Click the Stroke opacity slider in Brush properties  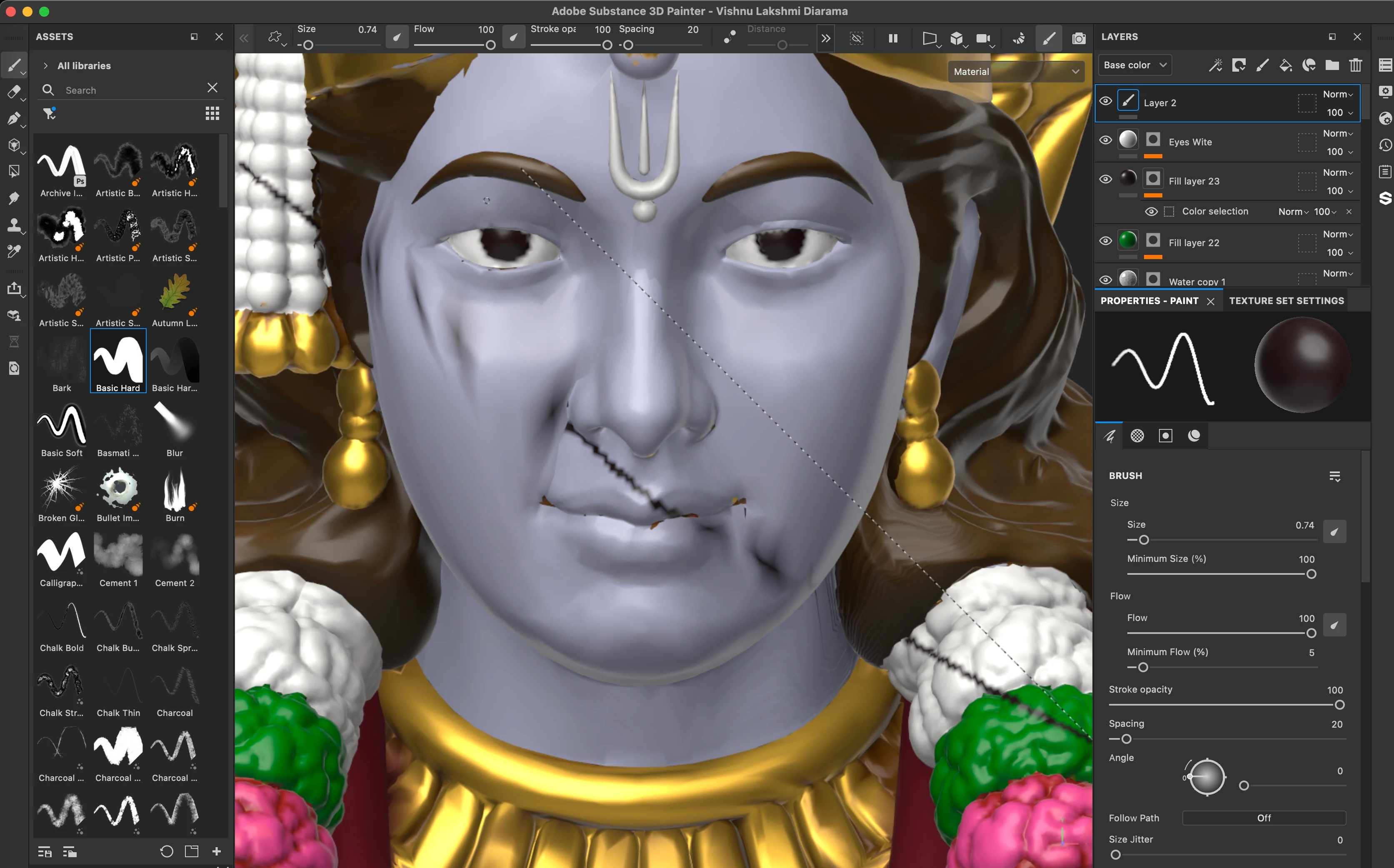[1224, 705]
